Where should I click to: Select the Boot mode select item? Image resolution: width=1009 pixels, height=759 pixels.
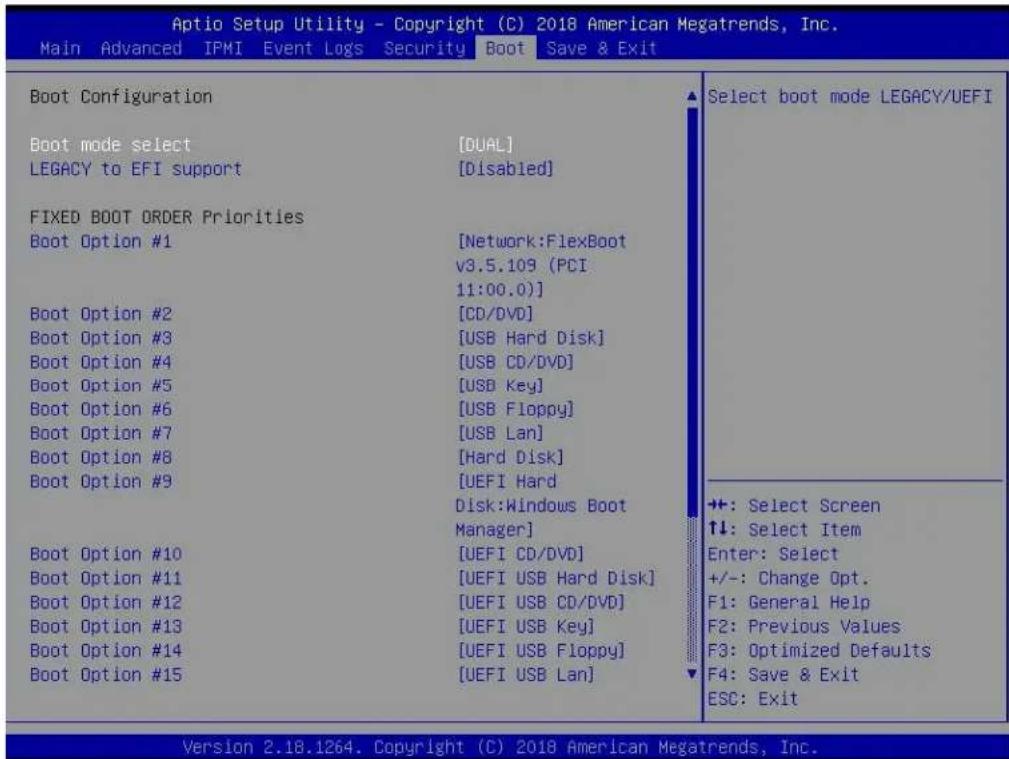click(x=110, y=145)
